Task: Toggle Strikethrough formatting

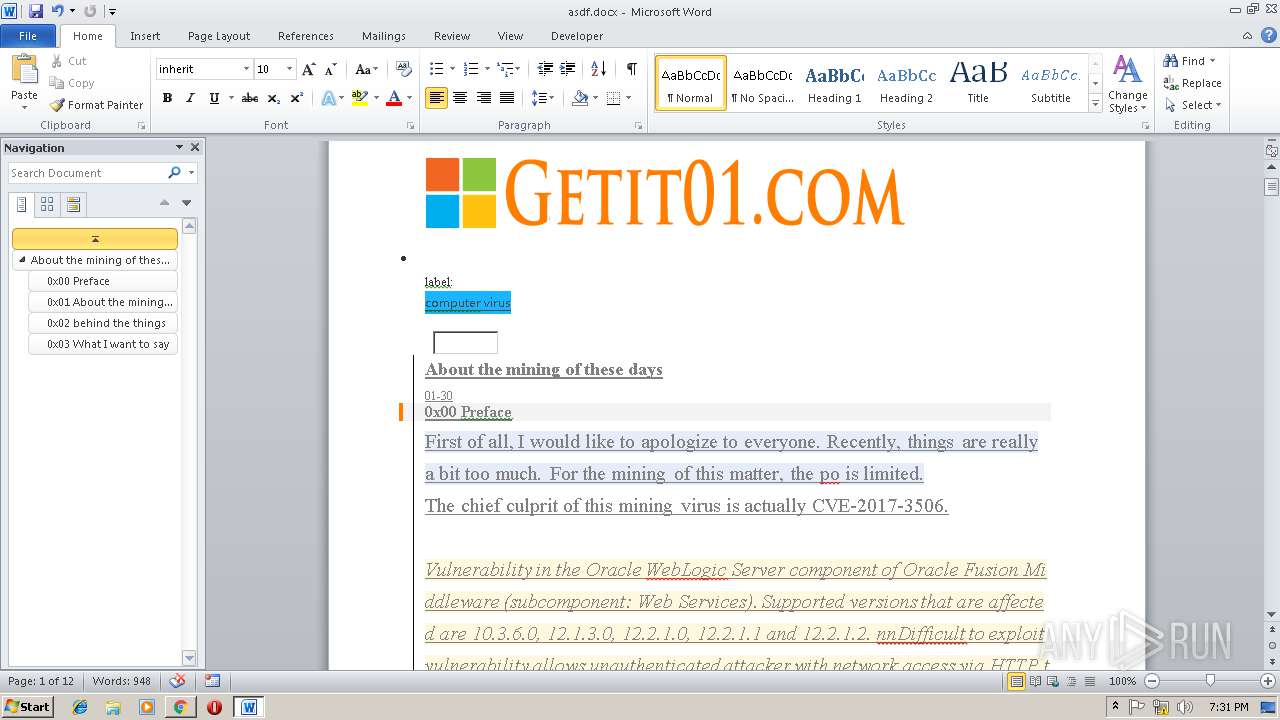Action: point(250,98)
